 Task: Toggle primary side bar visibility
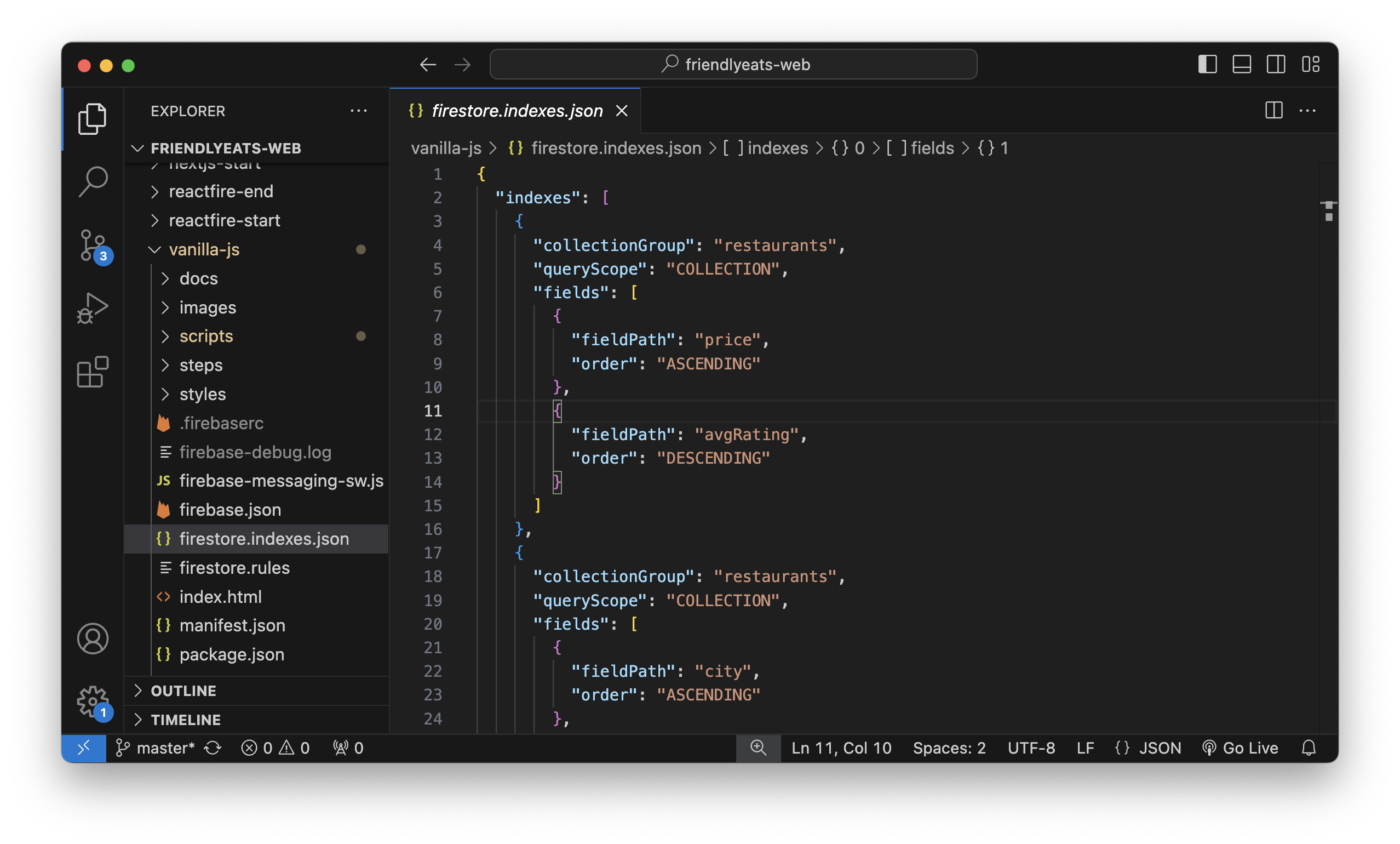[1207, 64]
